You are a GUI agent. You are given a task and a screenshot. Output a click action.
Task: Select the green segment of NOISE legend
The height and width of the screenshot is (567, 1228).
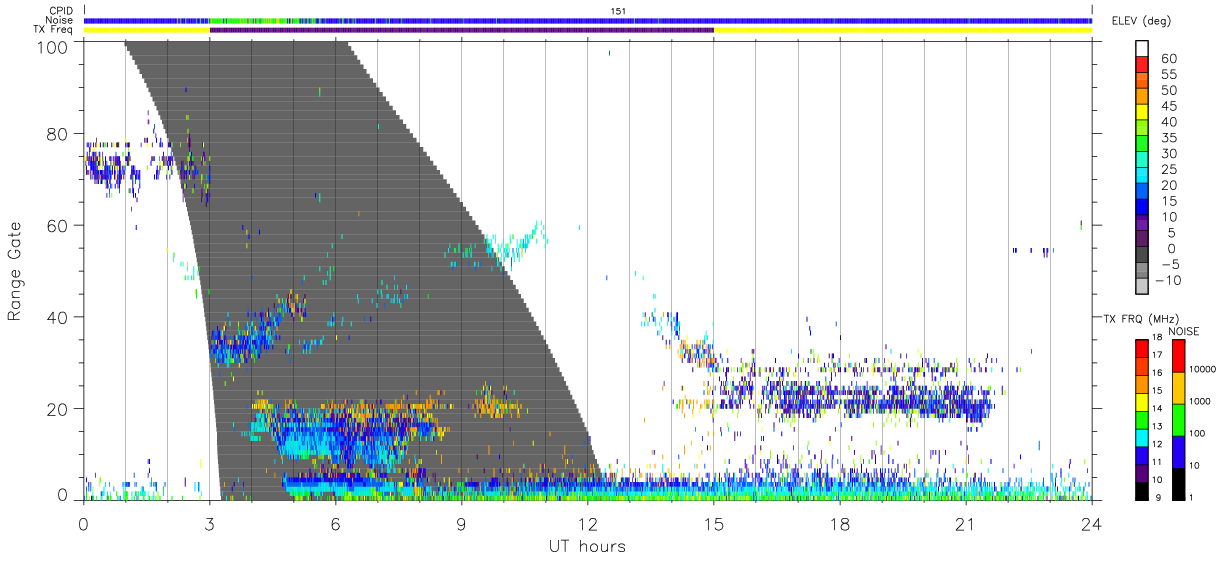pos(1180,419)
